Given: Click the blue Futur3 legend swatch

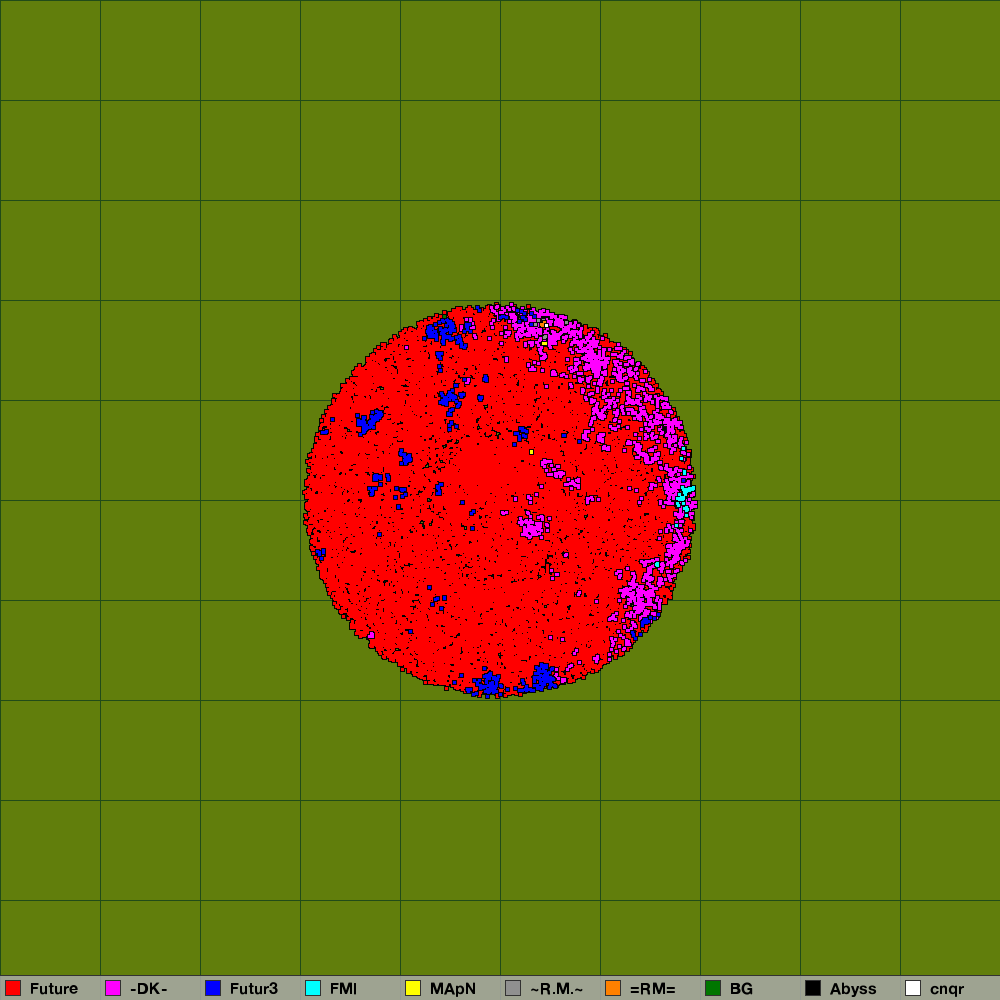Looking at the screenshot, I should point(213,988).
